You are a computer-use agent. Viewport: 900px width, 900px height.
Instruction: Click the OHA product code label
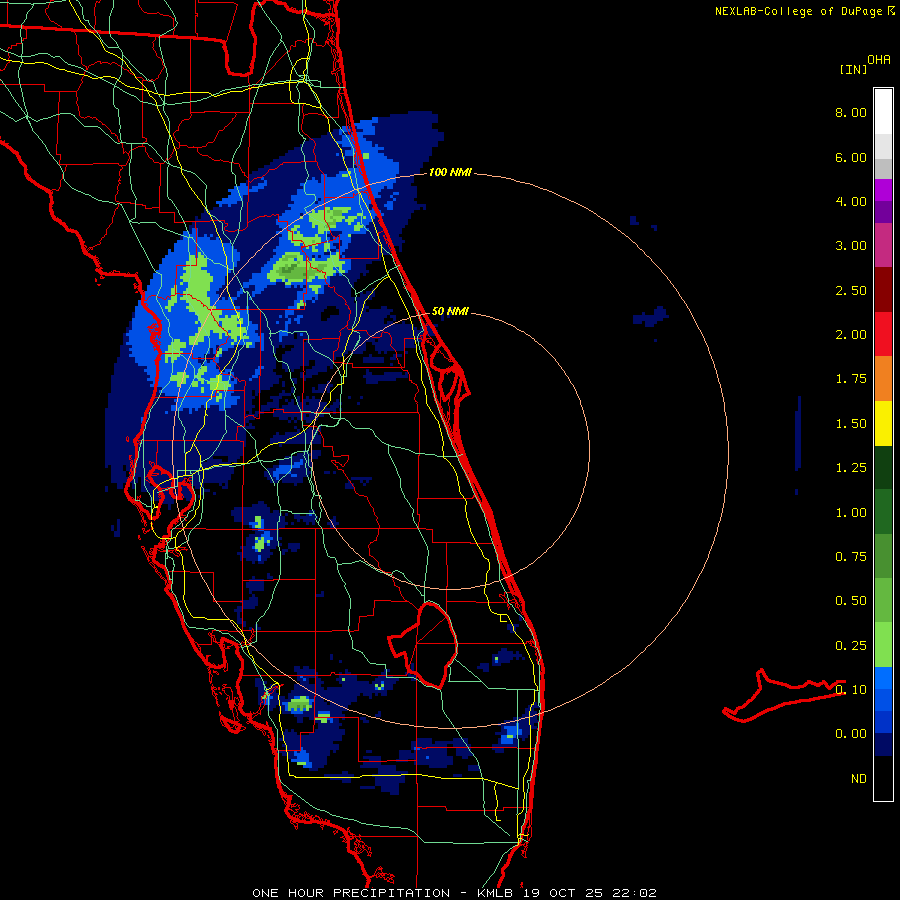[x=879, y=60]
